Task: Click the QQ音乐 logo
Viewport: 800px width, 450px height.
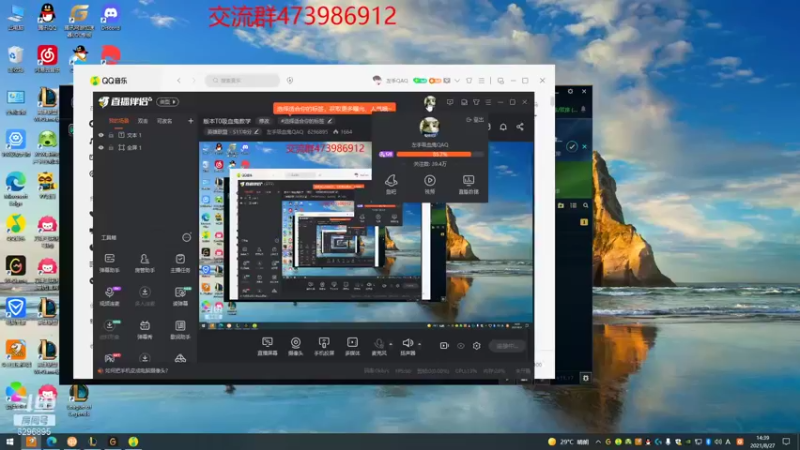Action: point(109,81)
